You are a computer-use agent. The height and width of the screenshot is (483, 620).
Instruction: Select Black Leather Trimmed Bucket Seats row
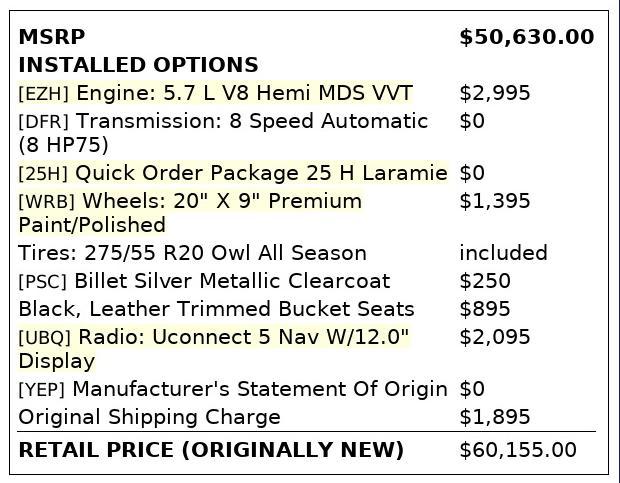[x=216, y=309]
